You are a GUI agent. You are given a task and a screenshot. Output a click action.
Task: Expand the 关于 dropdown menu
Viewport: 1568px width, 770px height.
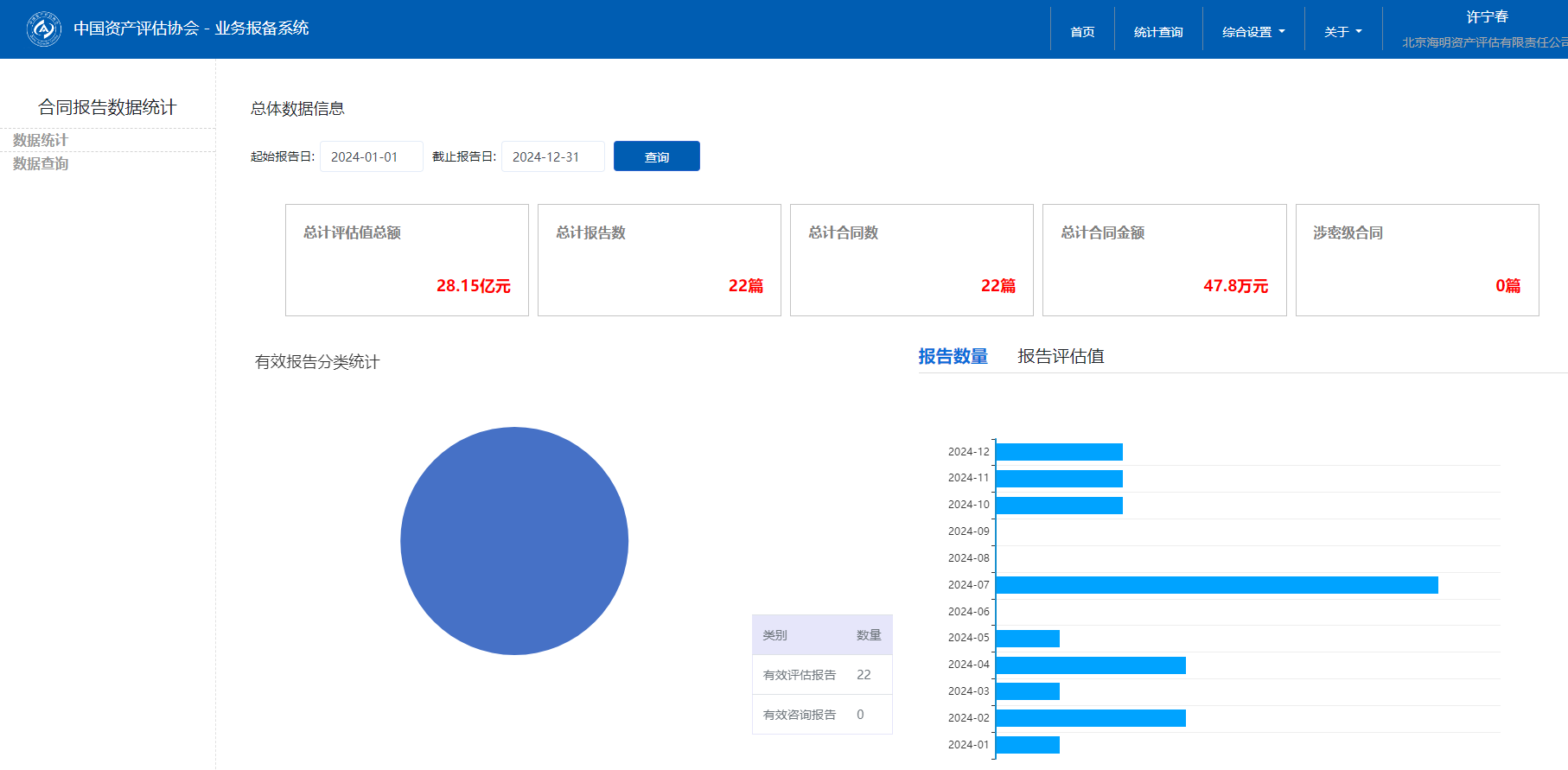pyautogui.click(x=1342, y=32)
